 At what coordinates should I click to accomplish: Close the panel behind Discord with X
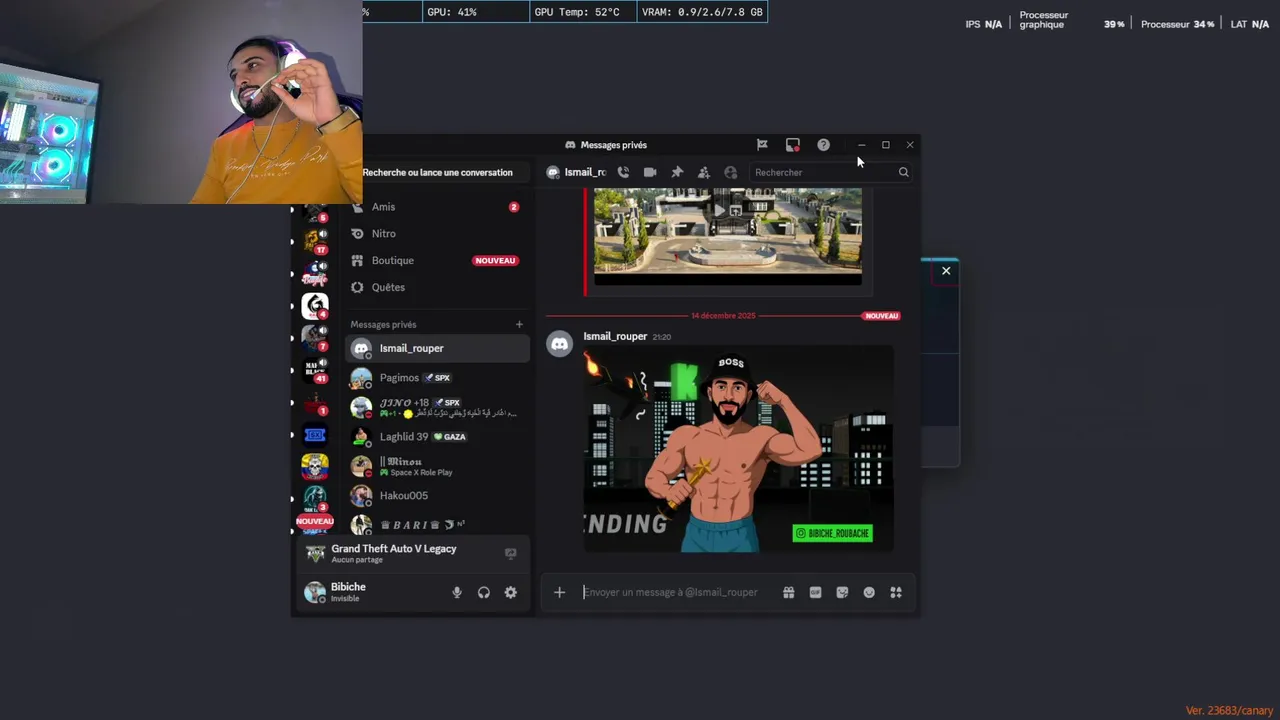pyautogui.click(x=946, y=271)
